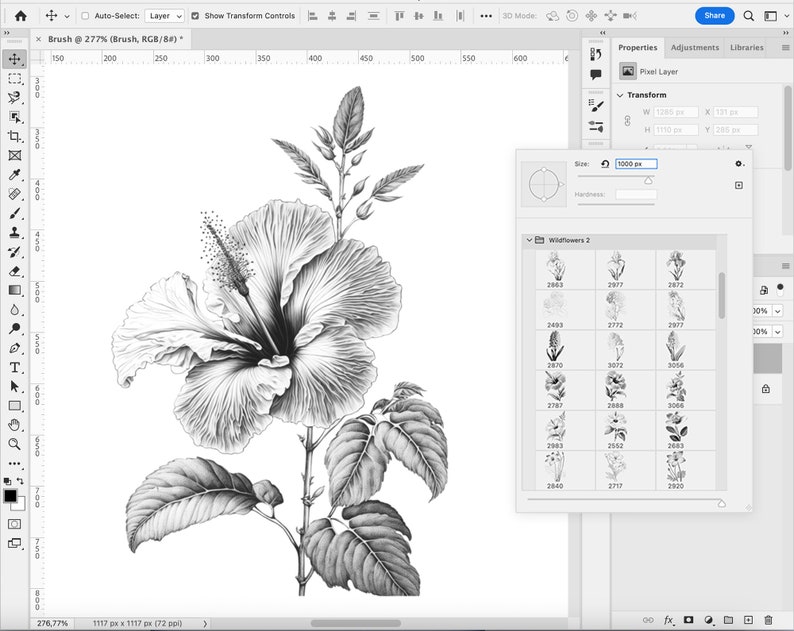Select the Move tool in the toolbar
The width and height of the screenshot is (794, 631).
pos(14,59)
